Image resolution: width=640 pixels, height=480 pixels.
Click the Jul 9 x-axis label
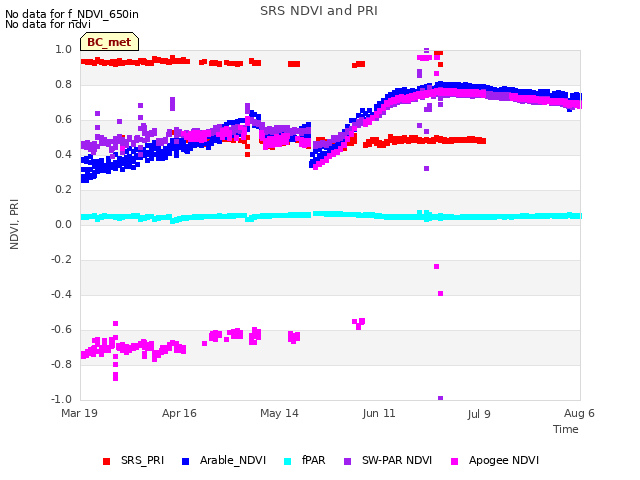479,414
